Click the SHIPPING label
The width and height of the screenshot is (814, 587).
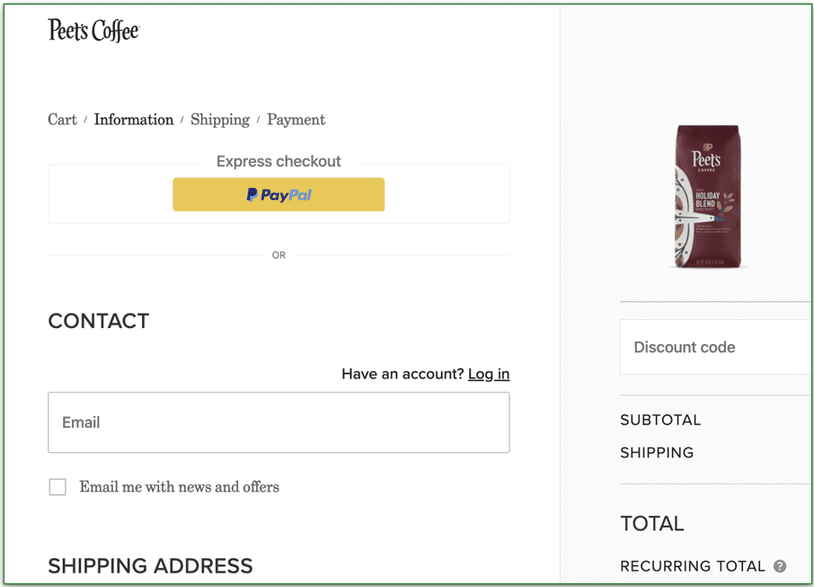[x=657, y=452]
